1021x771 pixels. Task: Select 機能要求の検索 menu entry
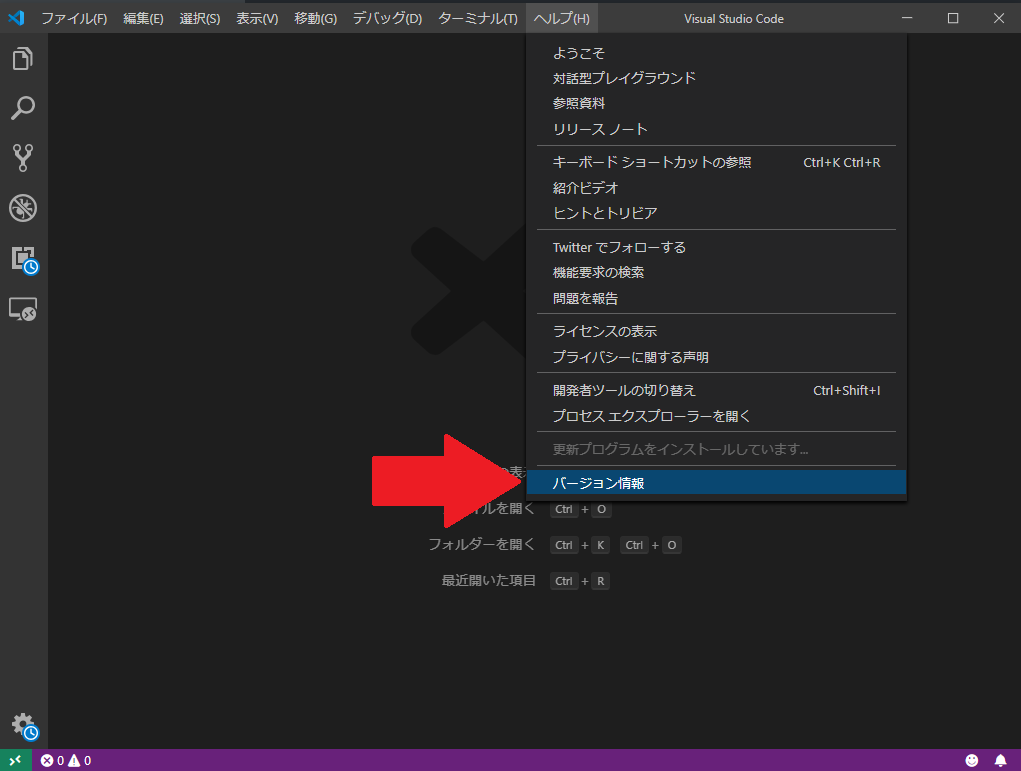pyautogui.click(x=716, y=272)
